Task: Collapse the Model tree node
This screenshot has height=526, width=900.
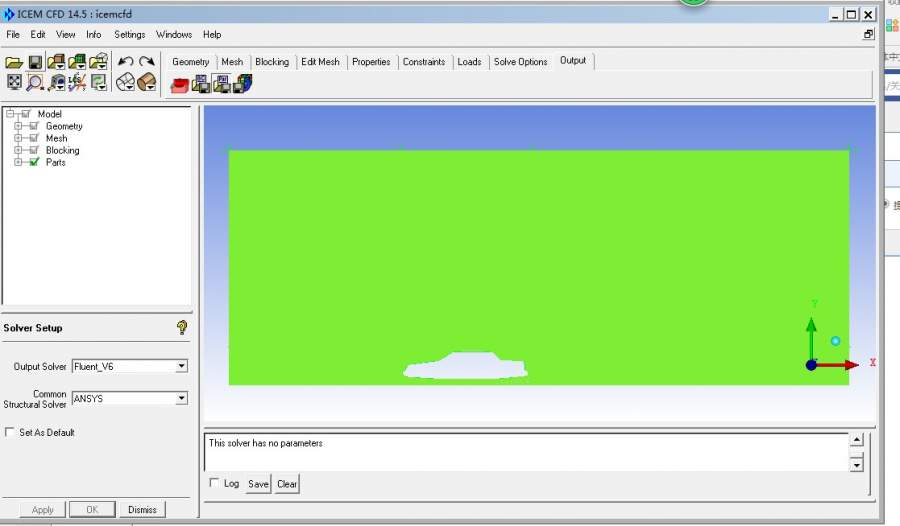Action: click(x=10, y=114)
